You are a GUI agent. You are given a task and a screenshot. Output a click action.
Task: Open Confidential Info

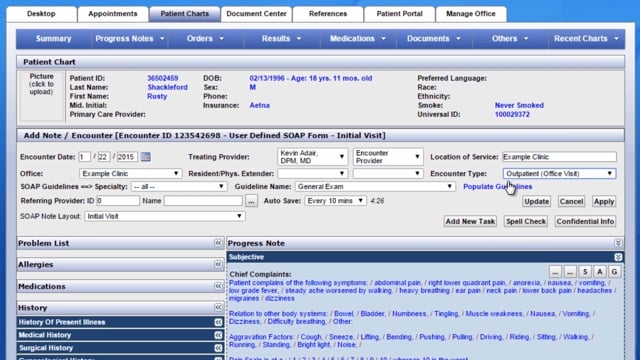pyautogui.click(x=585, y=221)
